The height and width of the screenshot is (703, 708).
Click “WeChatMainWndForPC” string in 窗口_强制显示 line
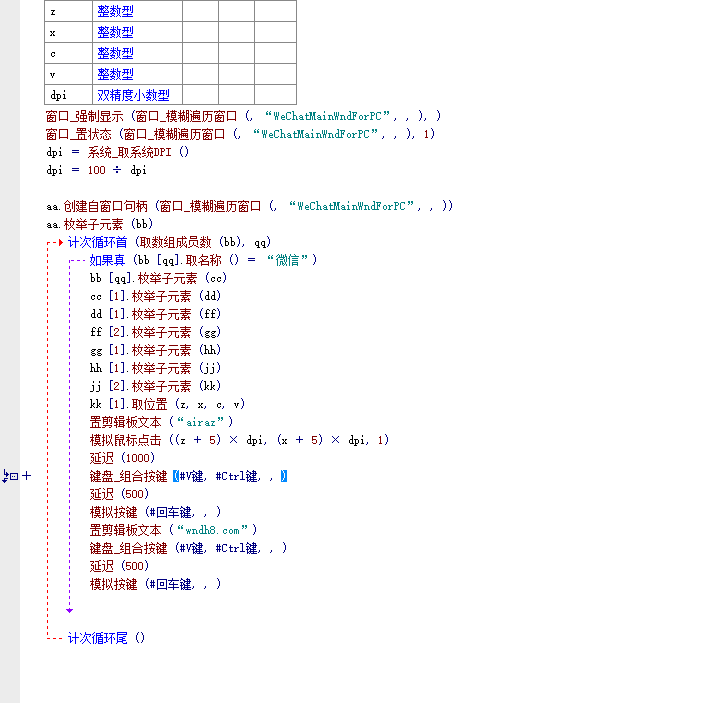[327, 116]
